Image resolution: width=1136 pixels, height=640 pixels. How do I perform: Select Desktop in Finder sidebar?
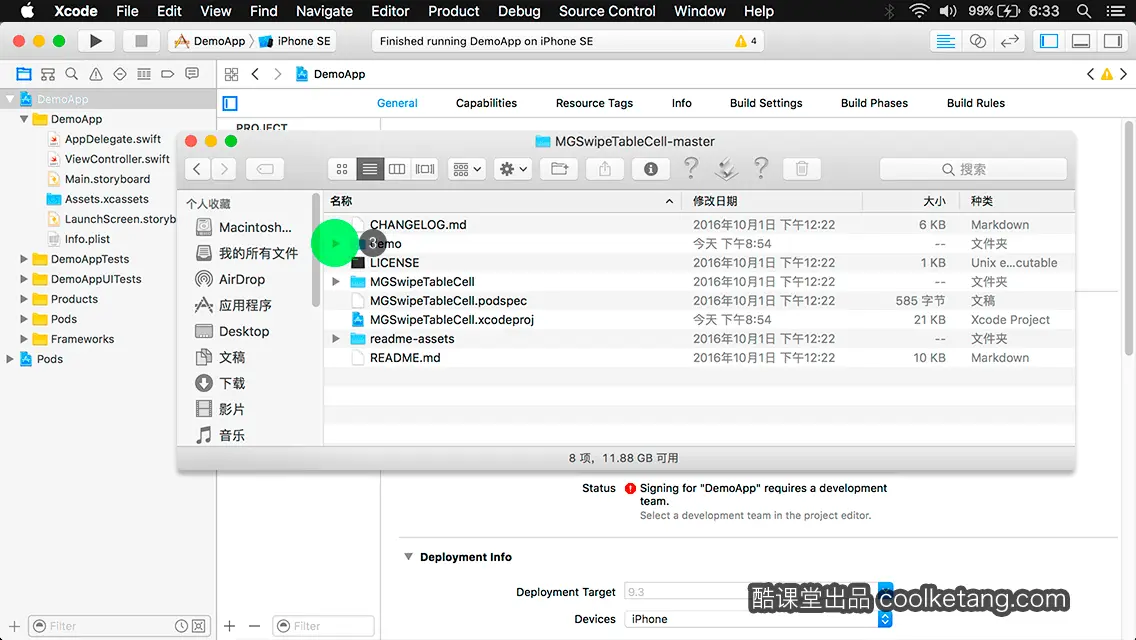[x=243, y=331]
